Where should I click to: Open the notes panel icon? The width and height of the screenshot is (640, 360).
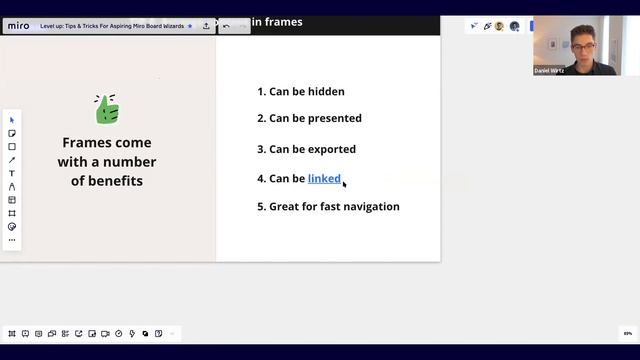(x=92, y=333)
